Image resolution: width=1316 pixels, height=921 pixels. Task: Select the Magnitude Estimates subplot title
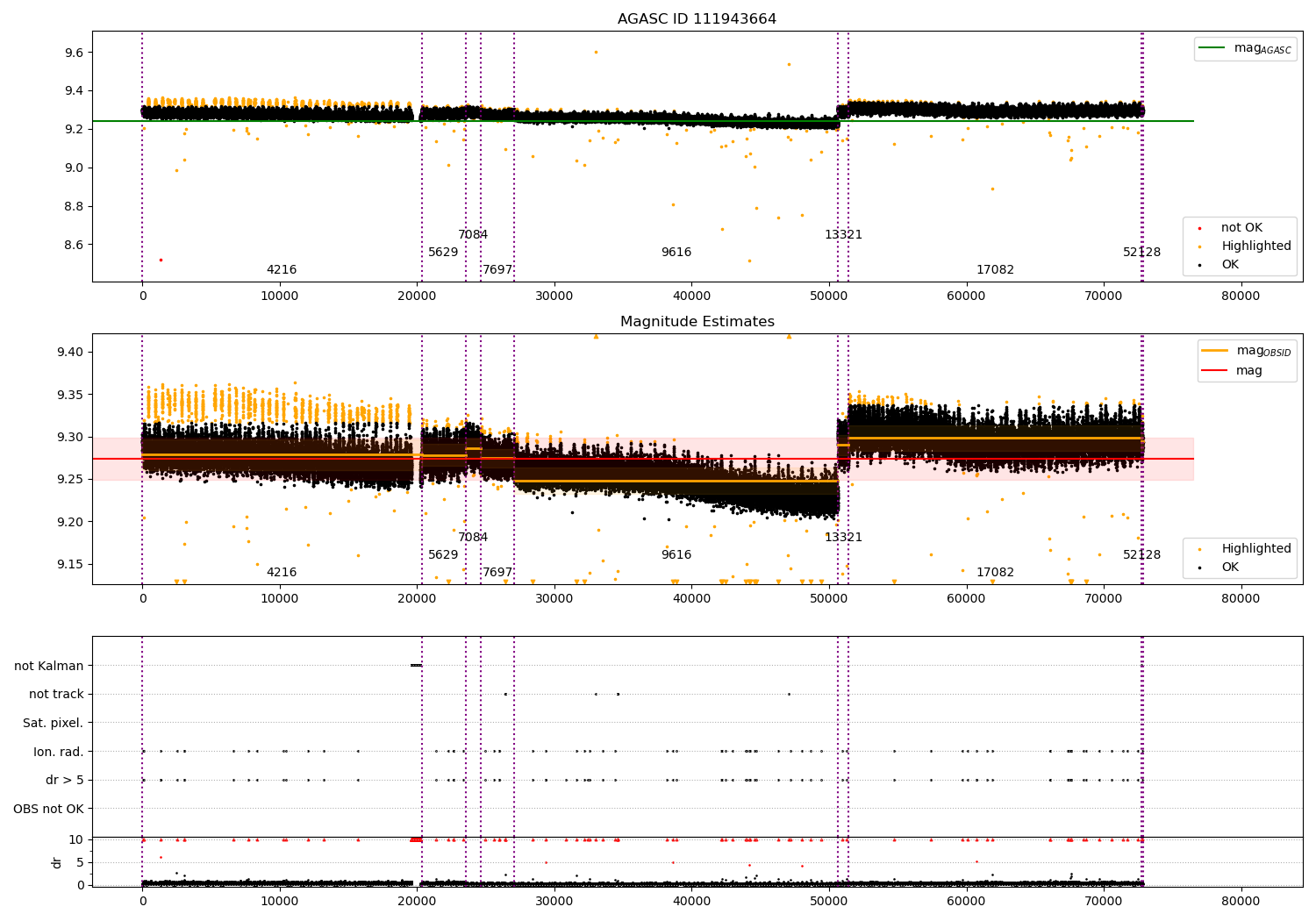(697, 322)
